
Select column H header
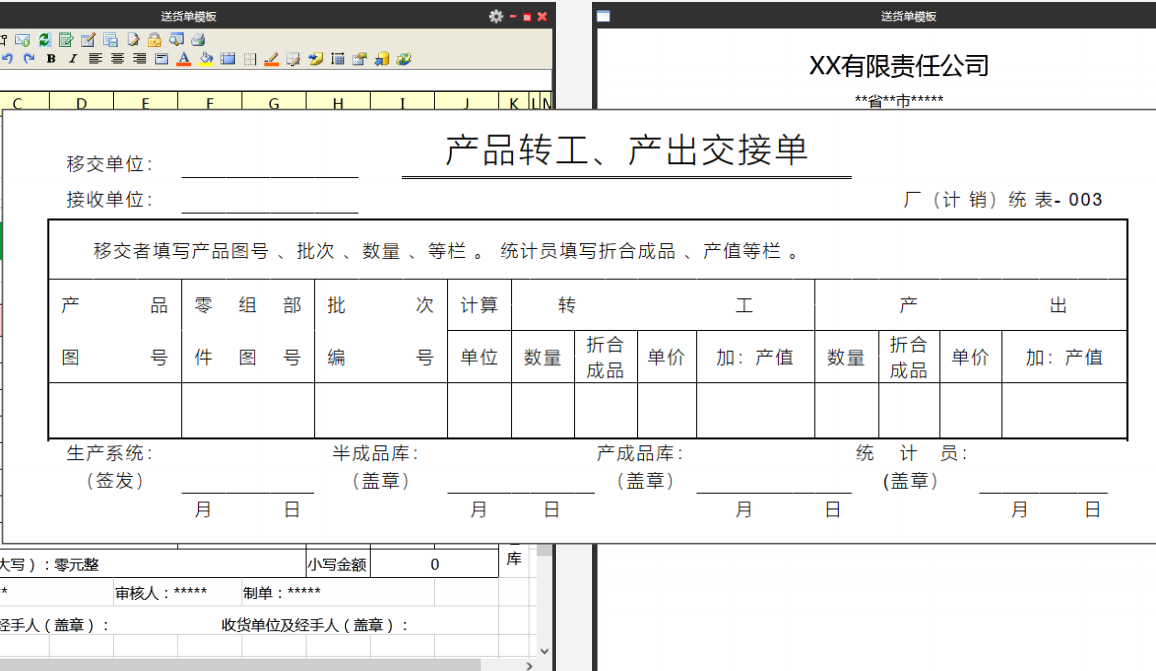(338, 102)
